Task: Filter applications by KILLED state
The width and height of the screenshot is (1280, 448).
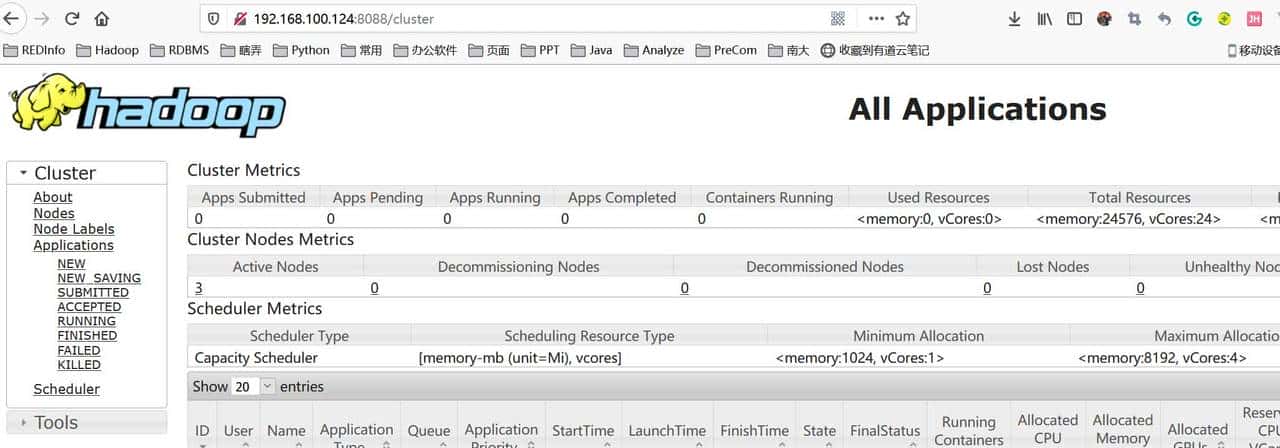Action: [79, 365]
